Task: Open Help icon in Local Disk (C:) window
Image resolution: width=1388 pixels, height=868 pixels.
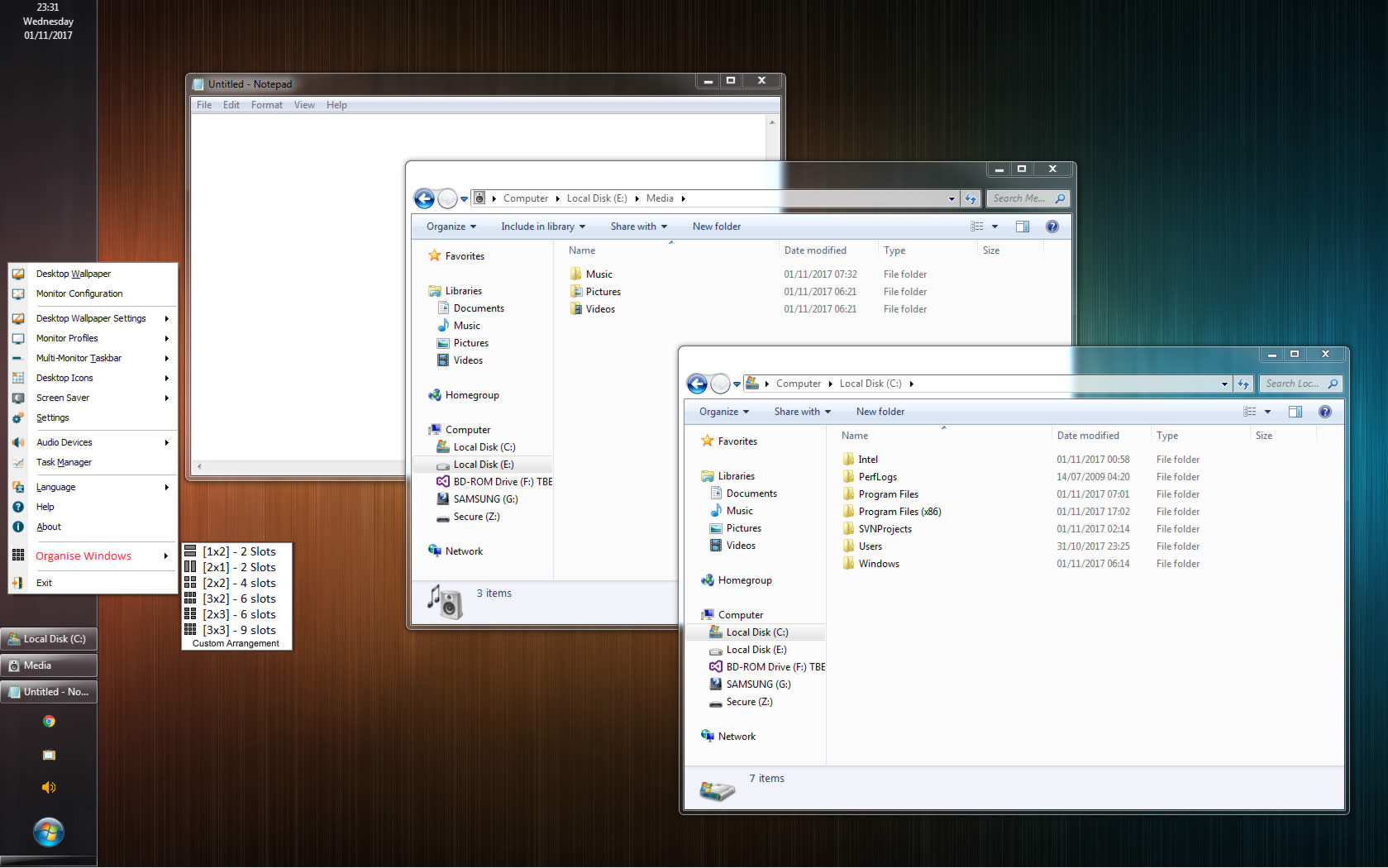Action: coord(1324,412)
